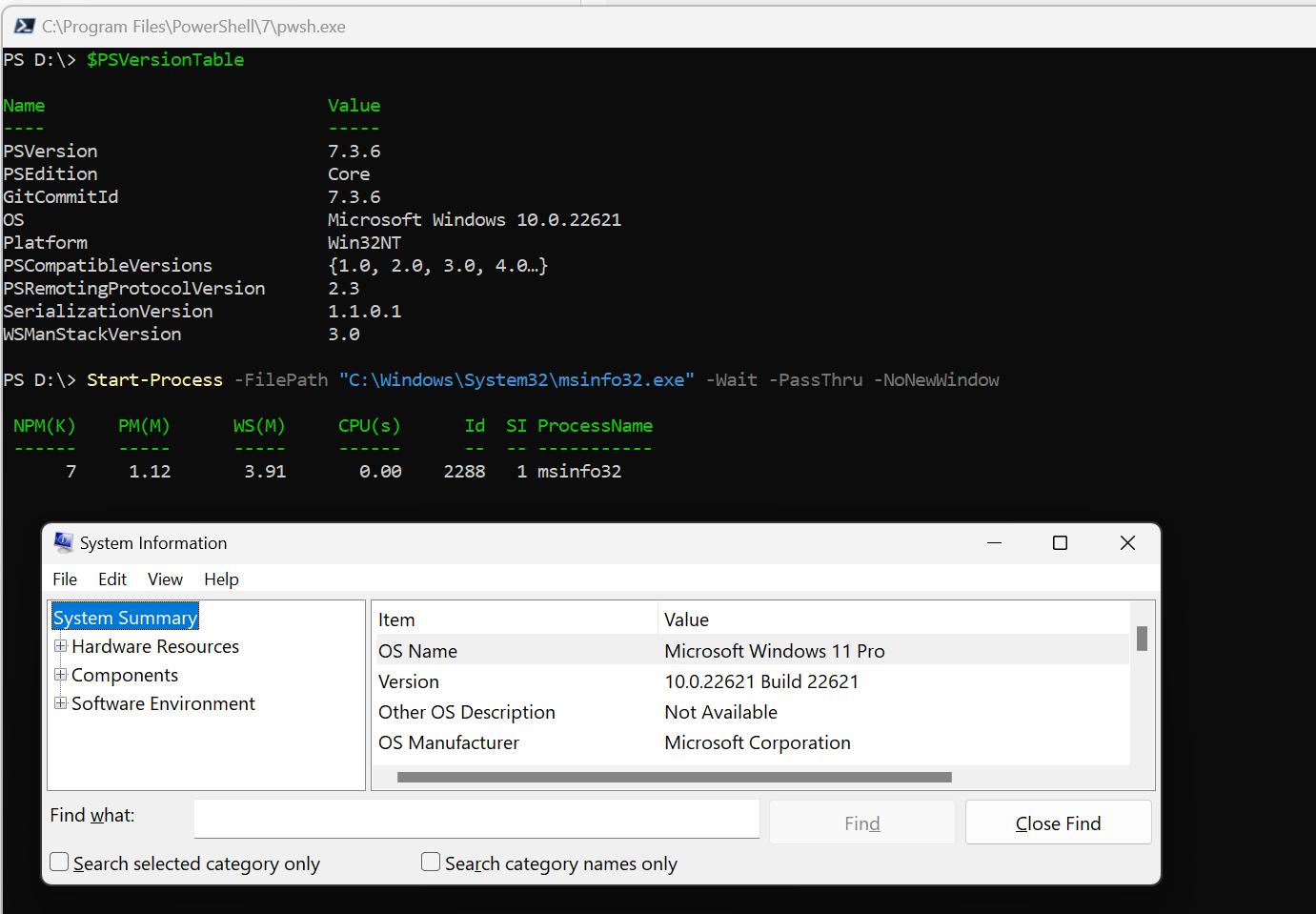Screen dimensions: 1316x914
Task: Enable Search selected category only
Action: pyautogui.click(x=58, y=861)
